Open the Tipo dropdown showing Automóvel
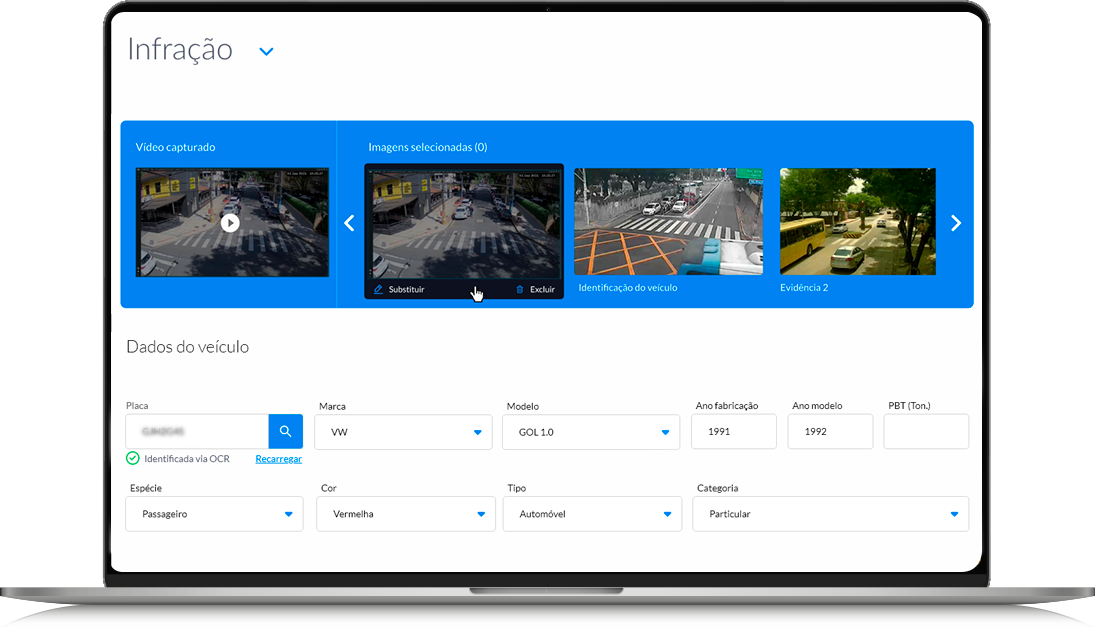This screenshot has height=627, width=1095. click(592, 514)
